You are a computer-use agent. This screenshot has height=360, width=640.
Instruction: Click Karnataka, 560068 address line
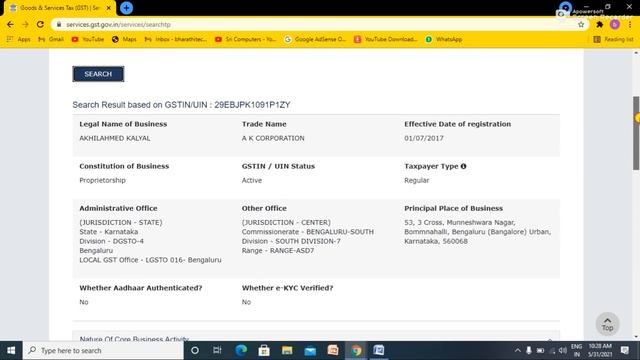[x=436, y=241]
